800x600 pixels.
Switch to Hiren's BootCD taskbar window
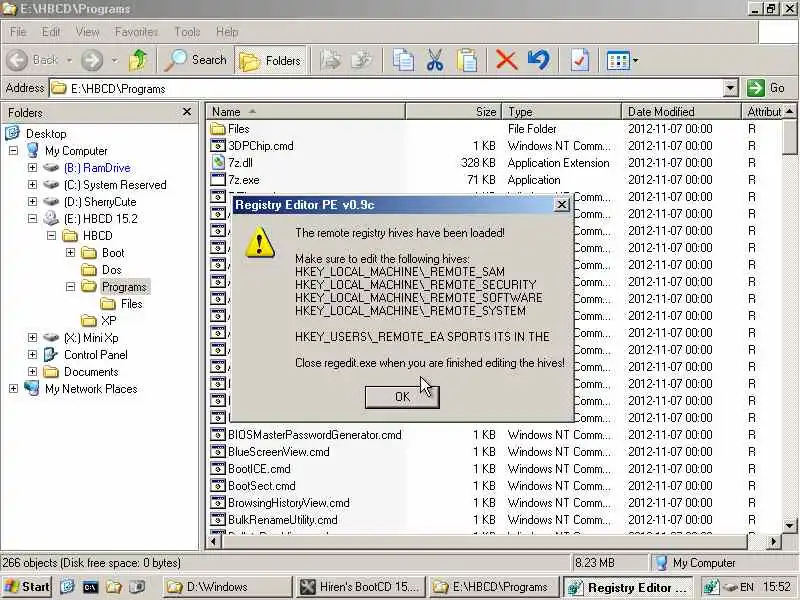pos(361,587)
